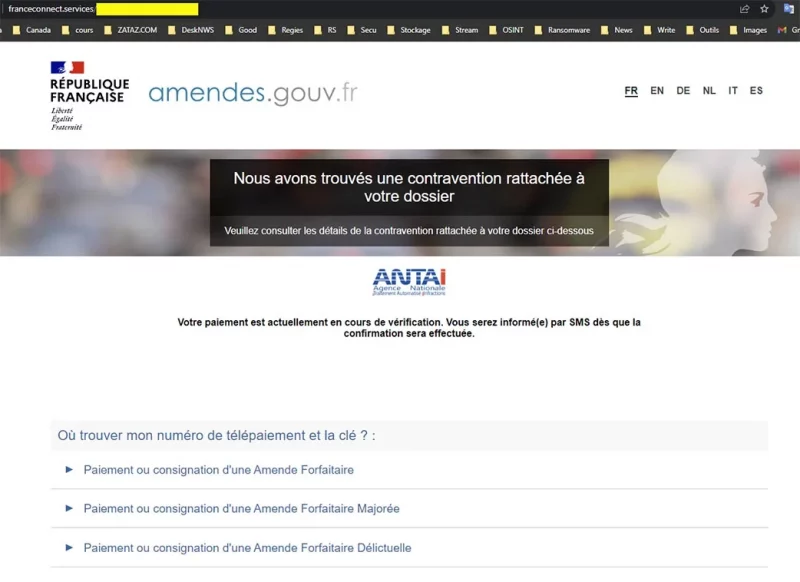Open the Regies bookmarks folder
Screen dimensions: 800x582
[x=286, y=30]
